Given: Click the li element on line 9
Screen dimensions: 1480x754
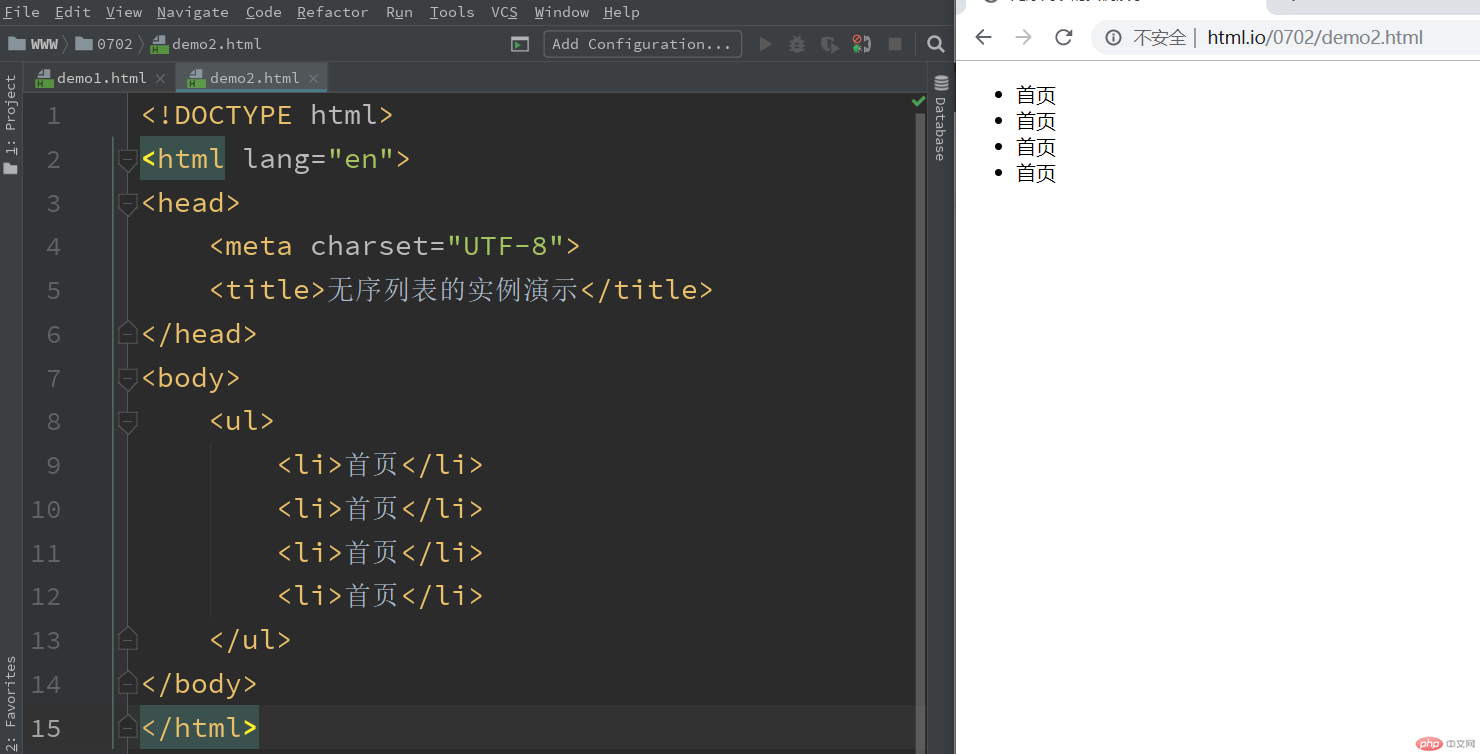Looking at the screenshot, I should click(x=380, y=465).
